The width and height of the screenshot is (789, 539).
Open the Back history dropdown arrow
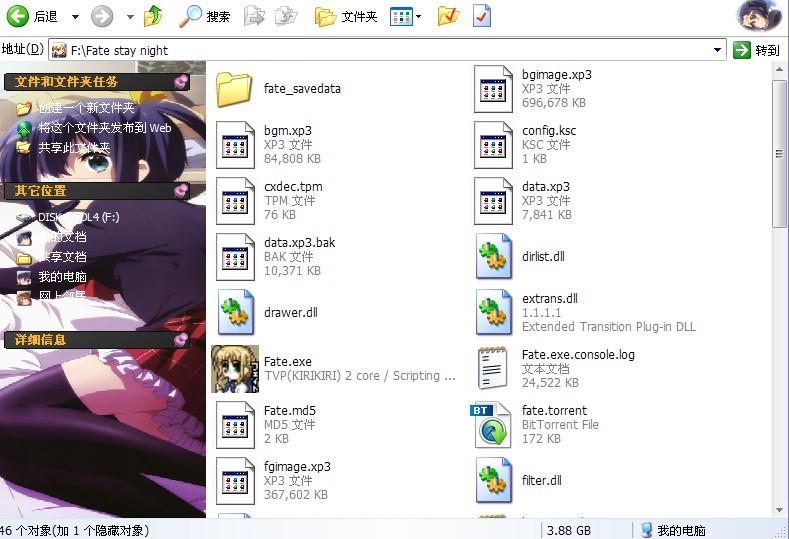point(75,17)
